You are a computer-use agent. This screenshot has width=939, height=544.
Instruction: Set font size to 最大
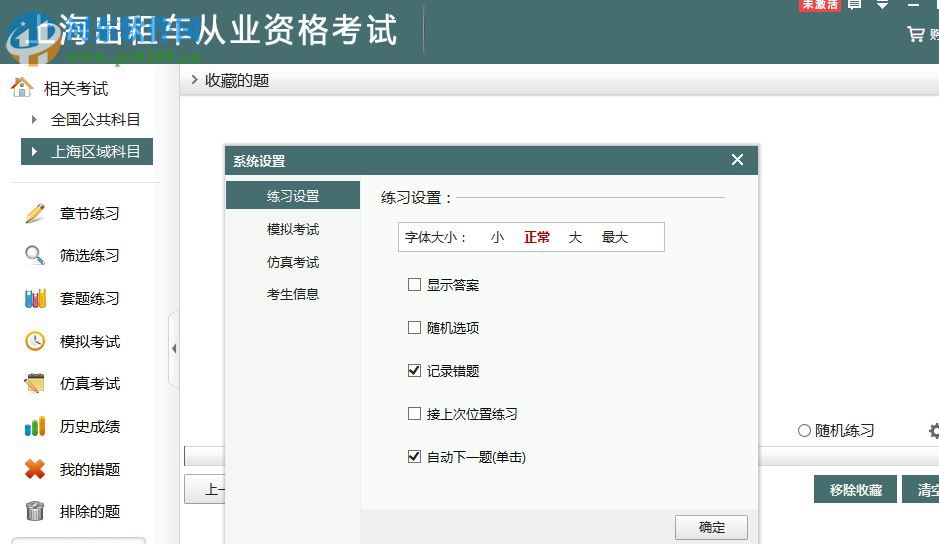click(x=614, y=237)
